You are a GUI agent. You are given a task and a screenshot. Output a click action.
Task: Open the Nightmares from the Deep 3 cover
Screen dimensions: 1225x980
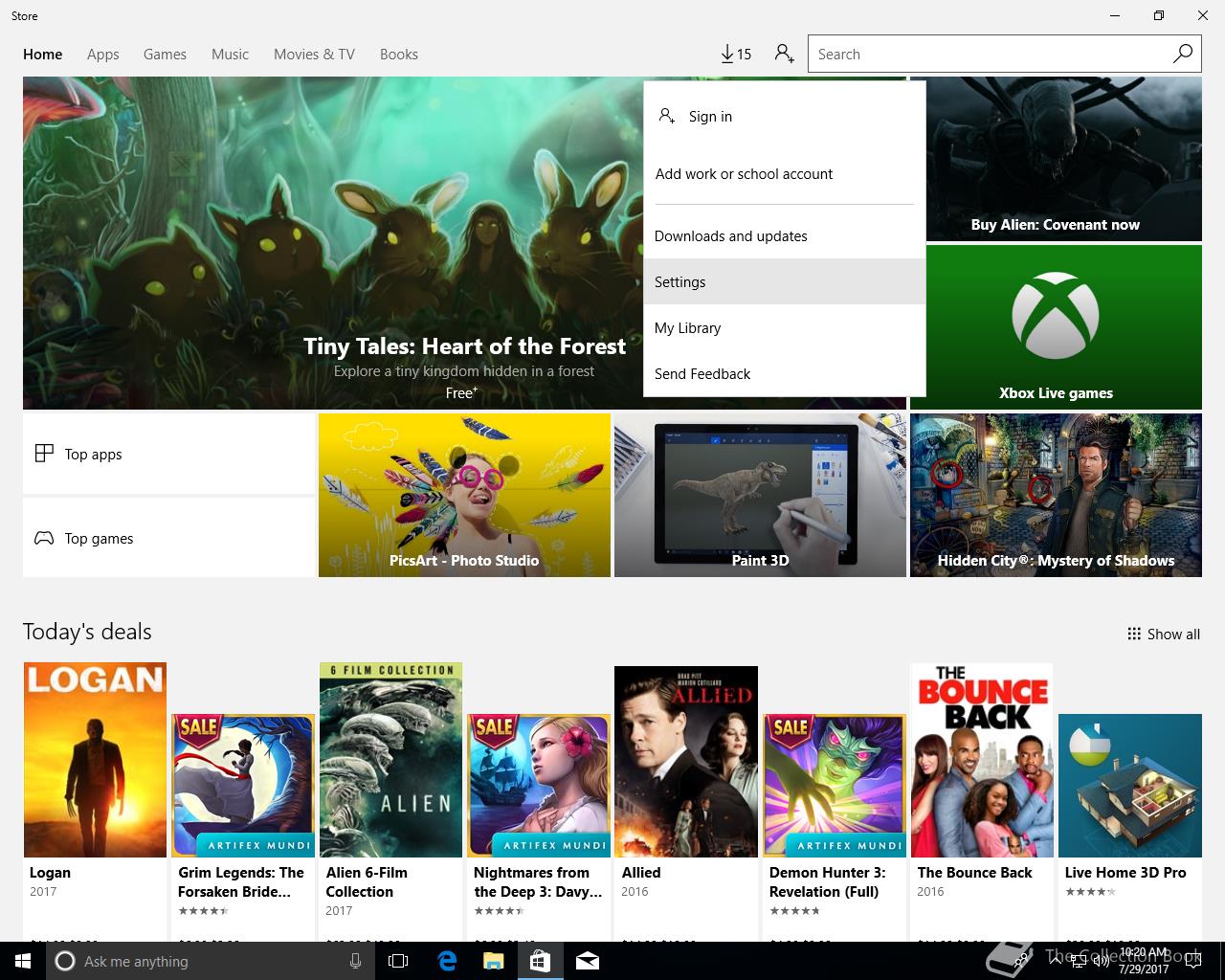click(539, 785)
